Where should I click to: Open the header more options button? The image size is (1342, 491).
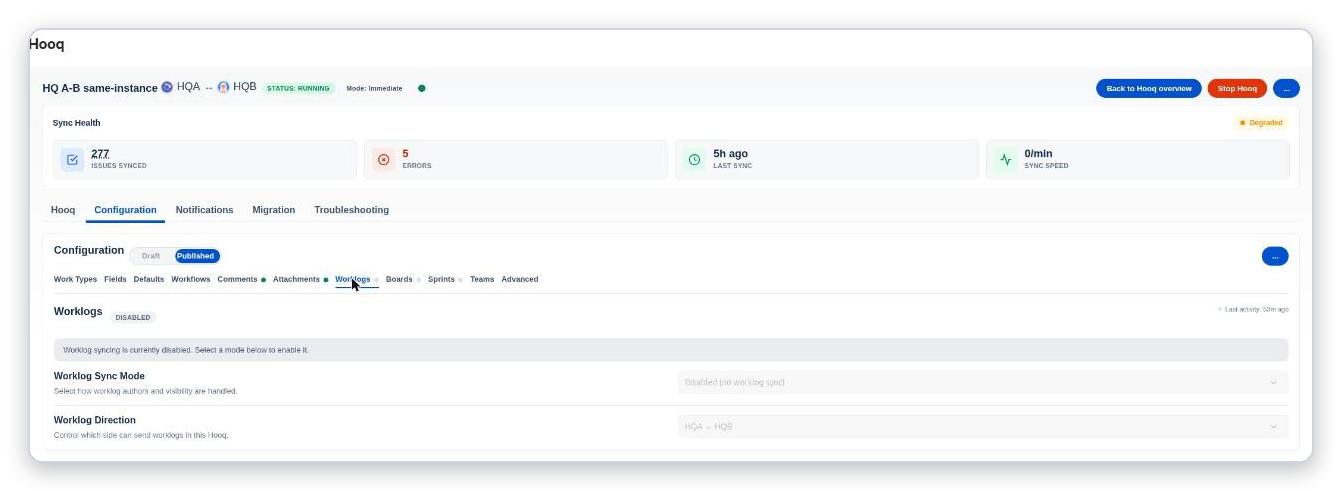[1286, 88]
